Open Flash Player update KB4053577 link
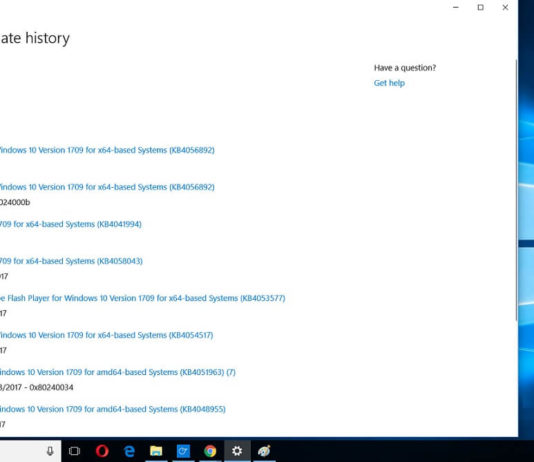The width and height of the screenshot is (534, 462). 143,298
